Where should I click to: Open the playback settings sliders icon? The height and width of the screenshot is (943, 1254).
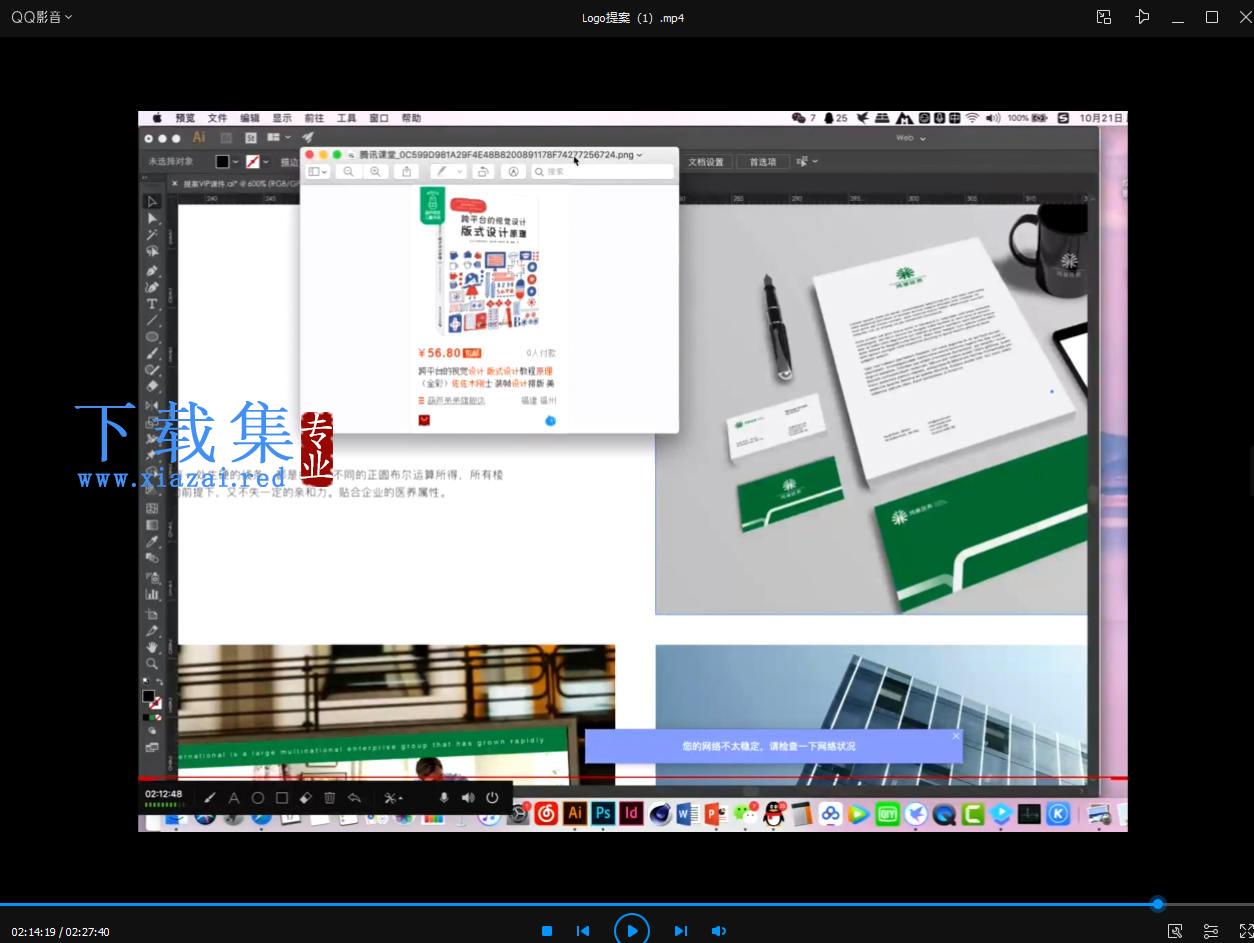pos(1210,931)
